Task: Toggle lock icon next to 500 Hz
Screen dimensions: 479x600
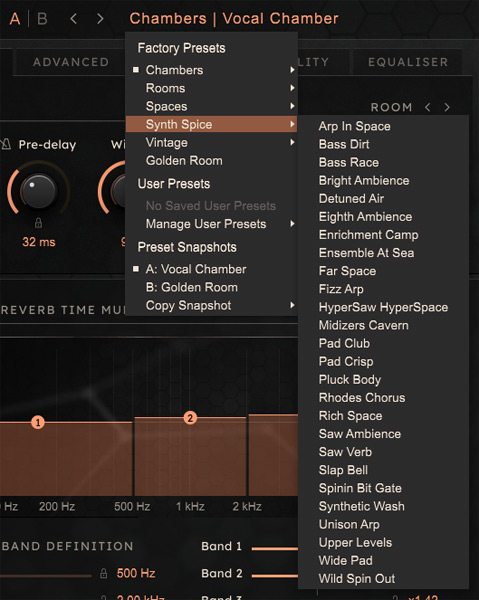Action: pyautogui.click(x=103, y=573)
